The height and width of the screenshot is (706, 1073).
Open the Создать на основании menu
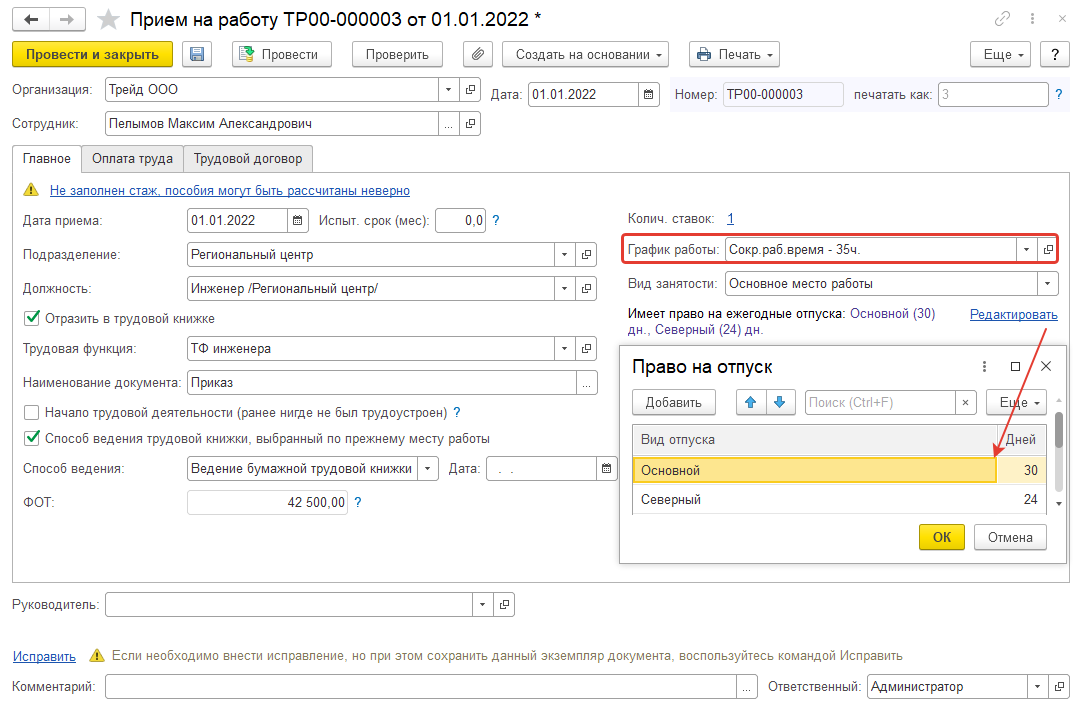click(x=586, y=54)
